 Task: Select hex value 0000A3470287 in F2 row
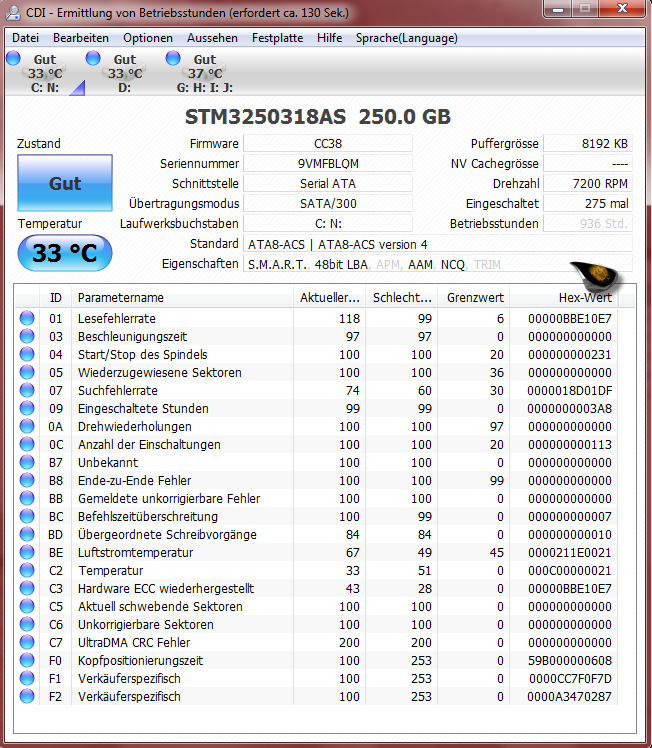pyautogui.click(x=569, y=696)
